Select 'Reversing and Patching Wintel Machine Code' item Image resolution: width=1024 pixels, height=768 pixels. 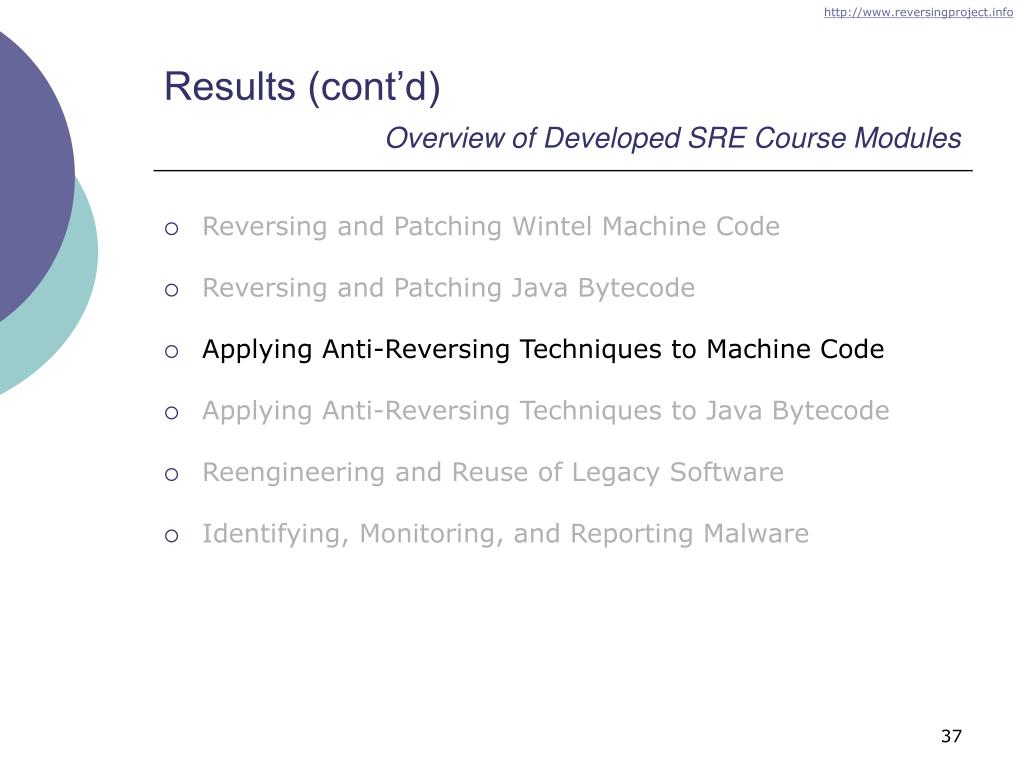coord(491,227)
